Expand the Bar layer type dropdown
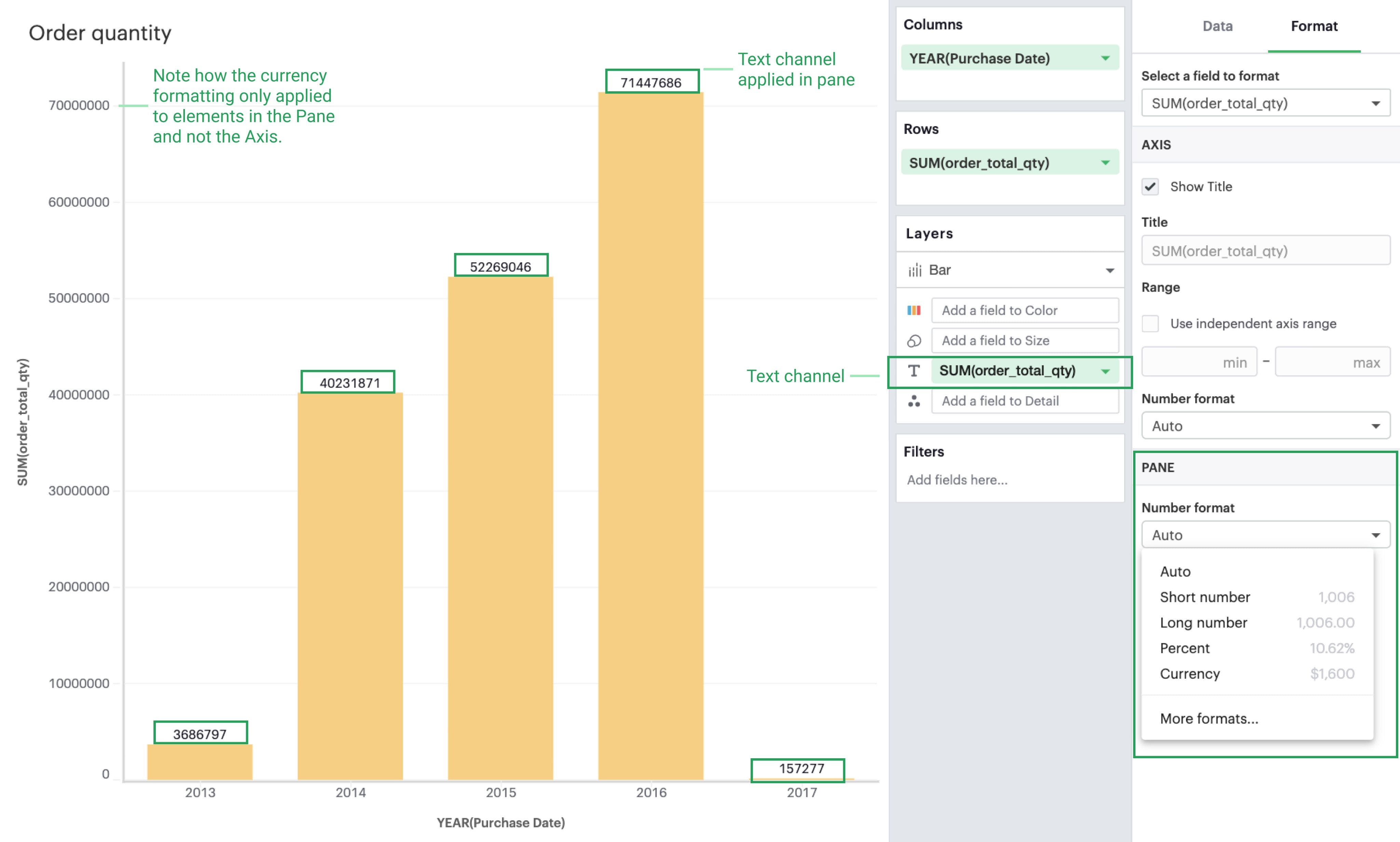This screenshot has width=1400, height=842. click(x=1109, y=271)
